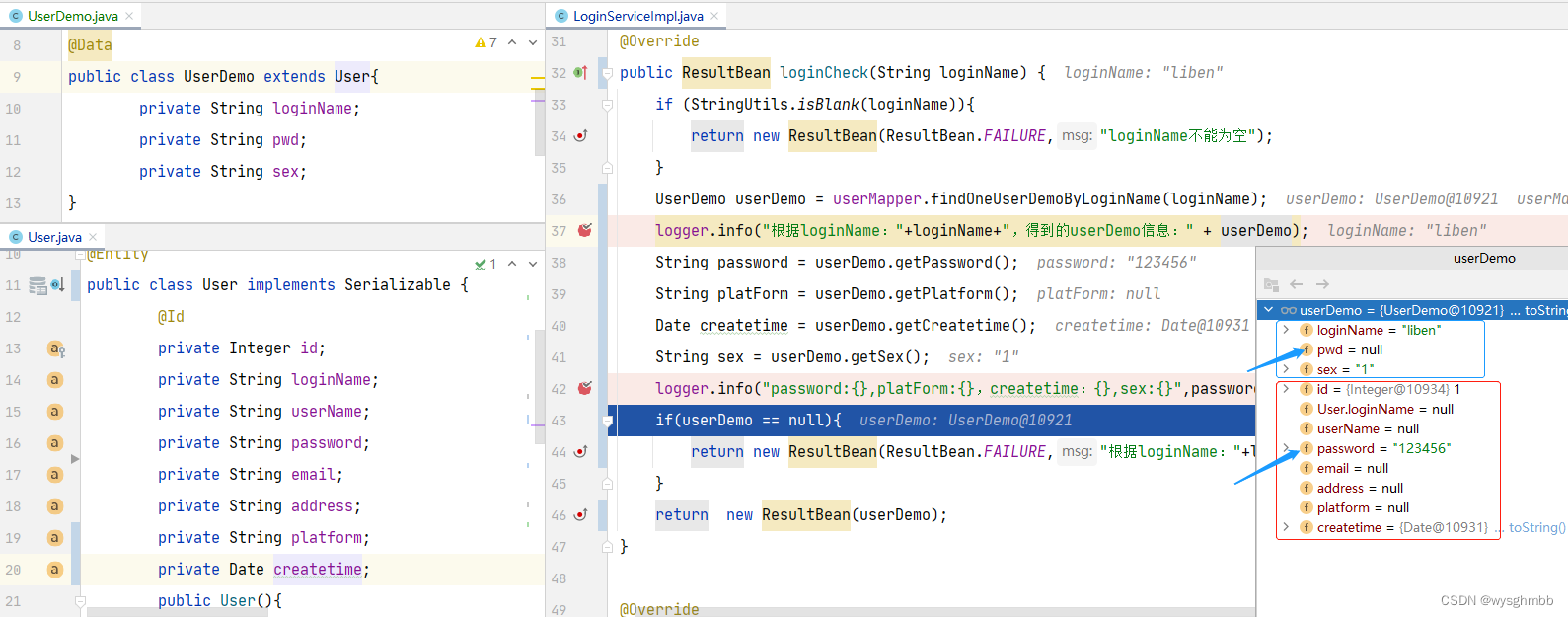The image size is (1568, 617).
Task: Toggle the breakpoint on line 42
Action: click(585, 388)
